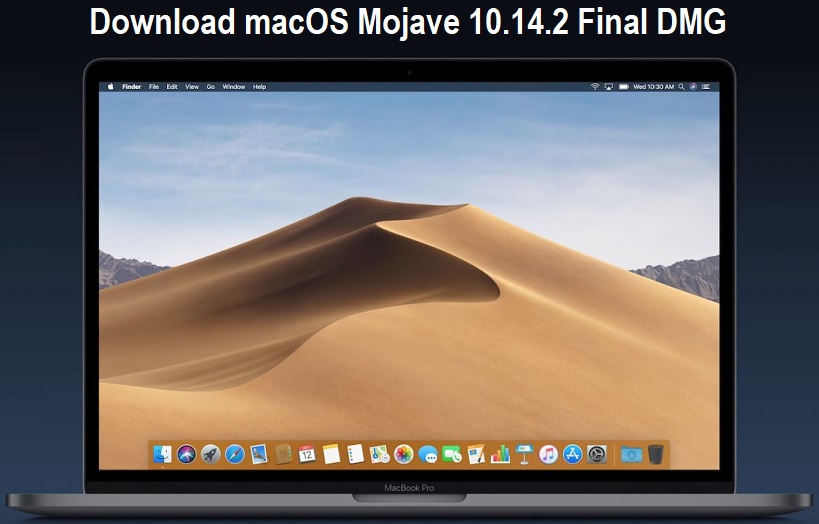Open the Finder menu

tap(132, 87)
